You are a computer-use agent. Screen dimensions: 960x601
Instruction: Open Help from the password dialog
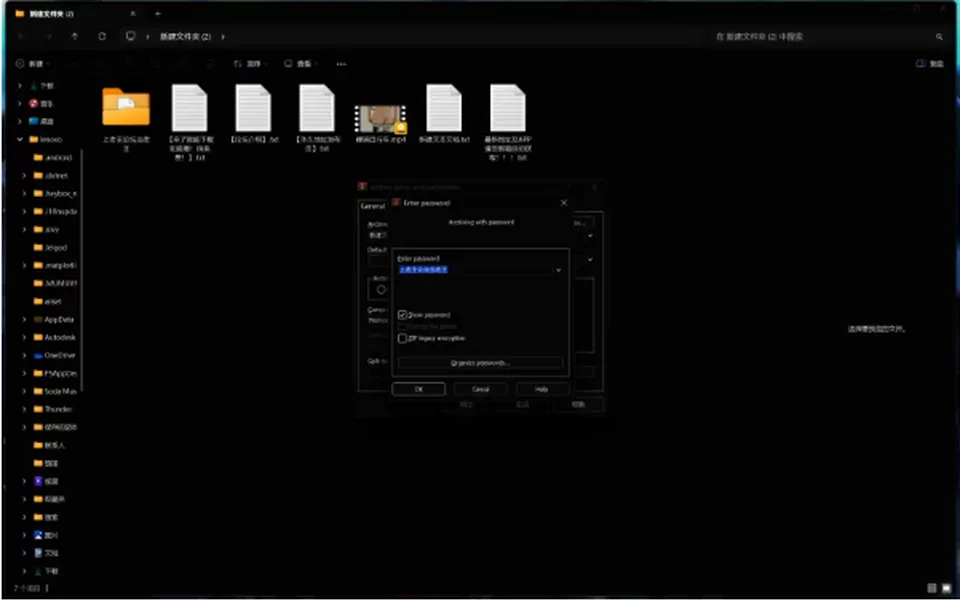542,389
